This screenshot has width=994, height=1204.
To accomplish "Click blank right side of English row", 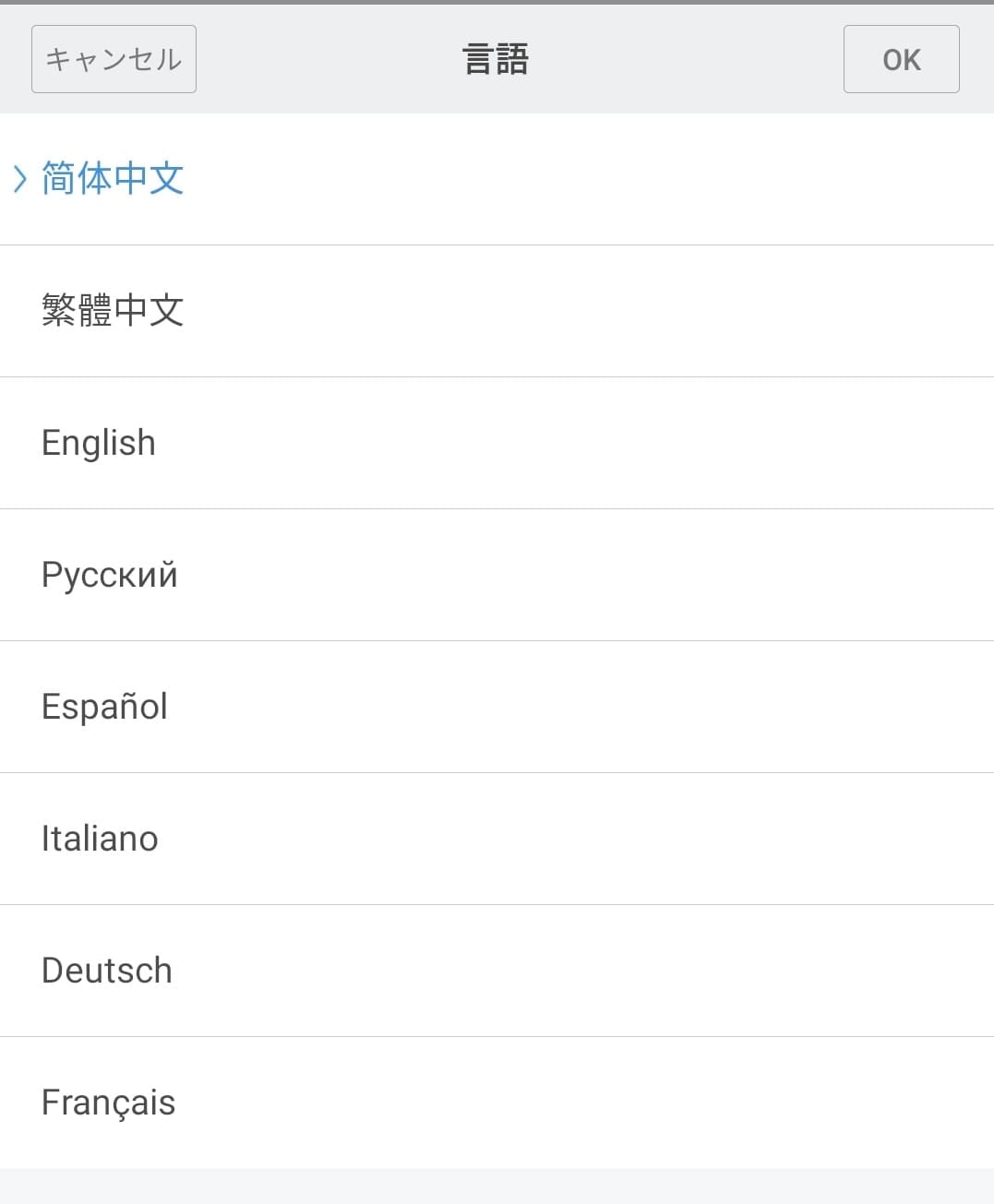I will point(692,443).
